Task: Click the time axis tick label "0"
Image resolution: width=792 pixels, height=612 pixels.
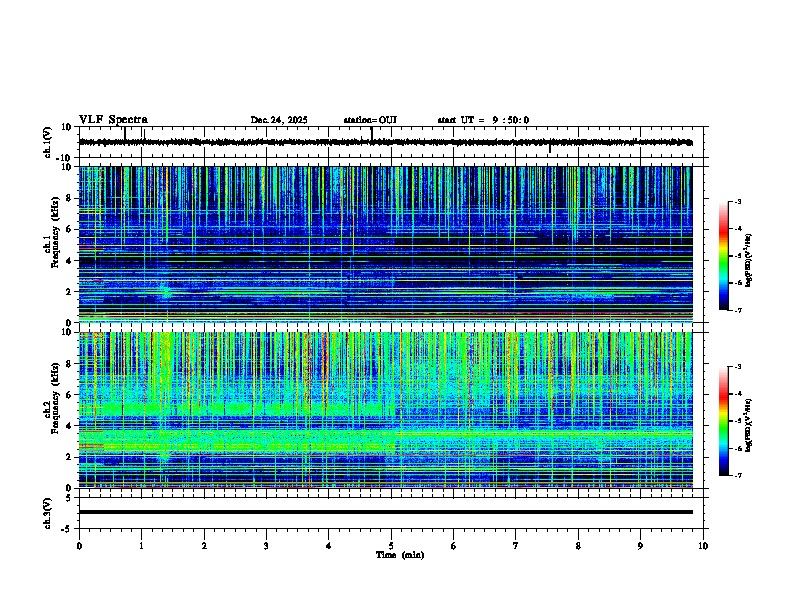Action: click(79, 545)
